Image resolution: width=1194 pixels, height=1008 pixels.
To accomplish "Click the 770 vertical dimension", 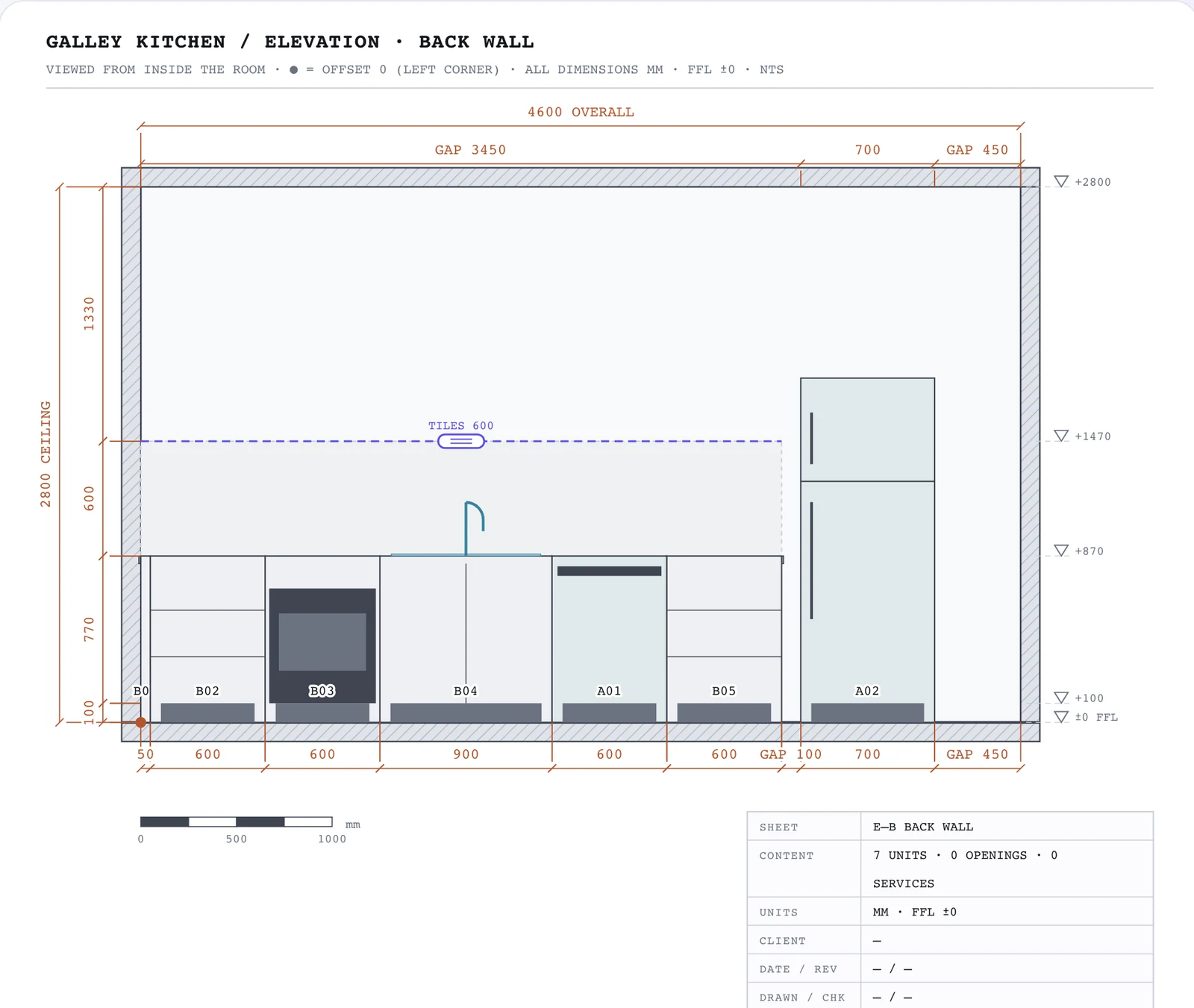I will point(90,629).
